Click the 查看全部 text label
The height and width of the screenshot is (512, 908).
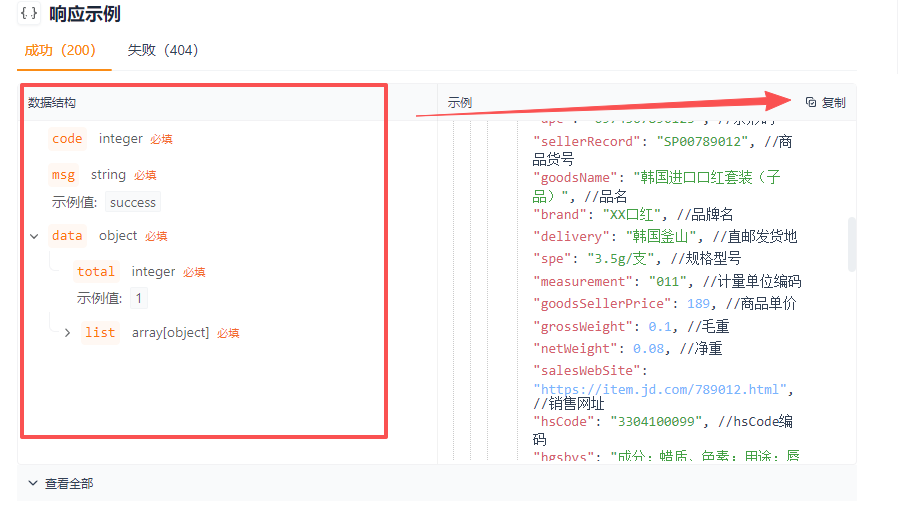tap(69, 483)
